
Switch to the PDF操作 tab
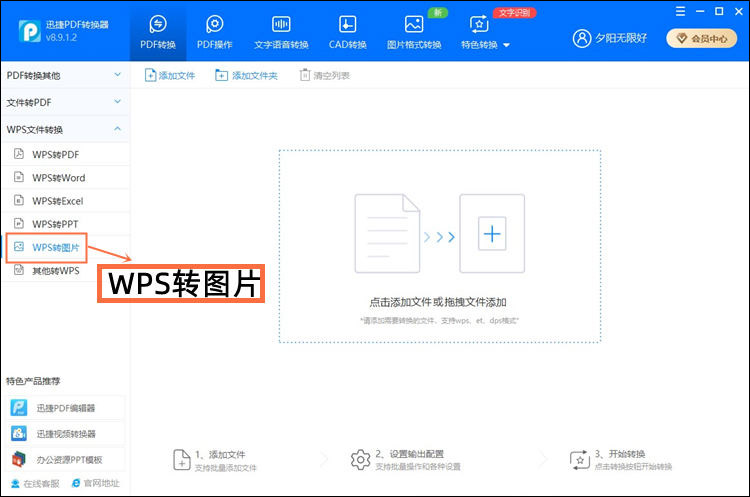coord(214,33)
